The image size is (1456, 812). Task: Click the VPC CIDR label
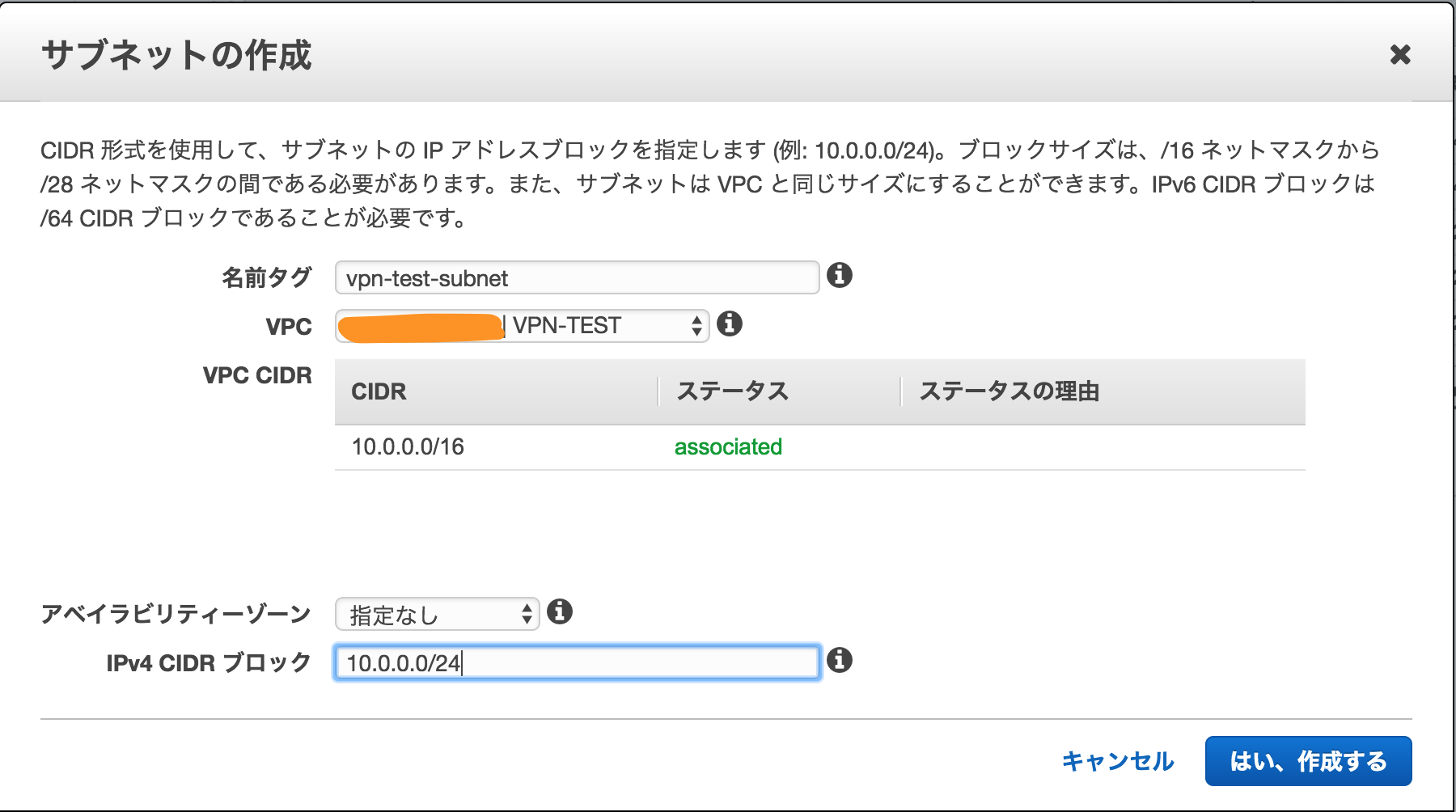257,375
